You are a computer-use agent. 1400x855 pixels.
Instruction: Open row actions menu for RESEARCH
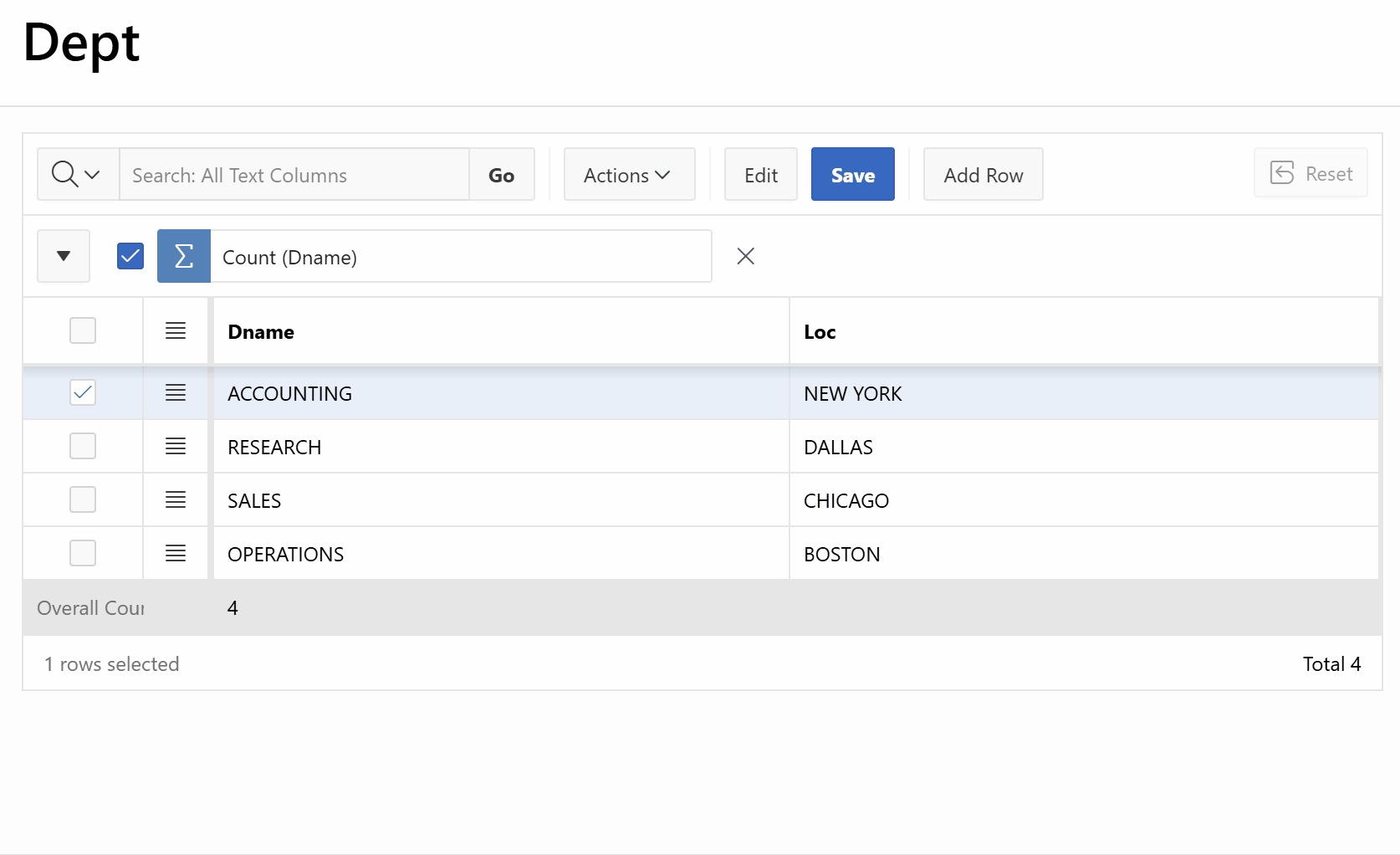coord(176,446)
